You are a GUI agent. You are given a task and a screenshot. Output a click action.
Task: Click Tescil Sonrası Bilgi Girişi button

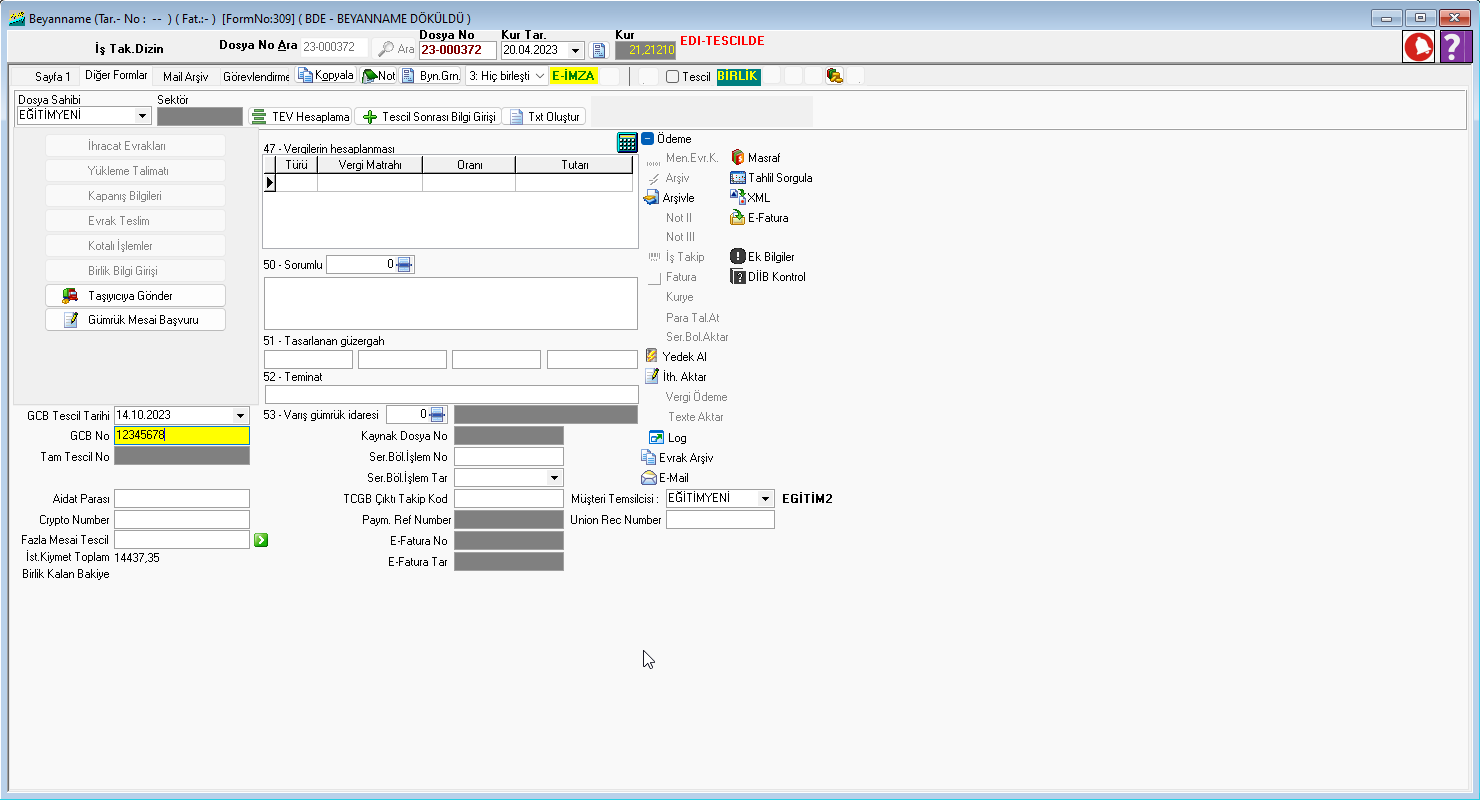click(428, 117)
